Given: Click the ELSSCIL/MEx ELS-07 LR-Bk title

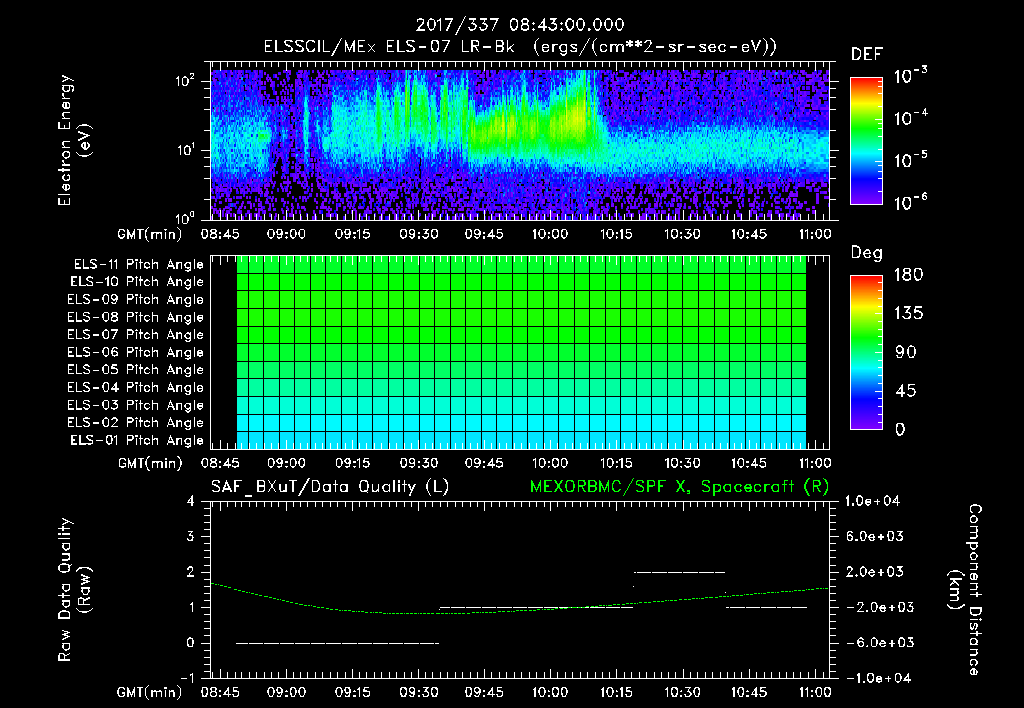Looking at the screenshot, I should tap(389, 47).
